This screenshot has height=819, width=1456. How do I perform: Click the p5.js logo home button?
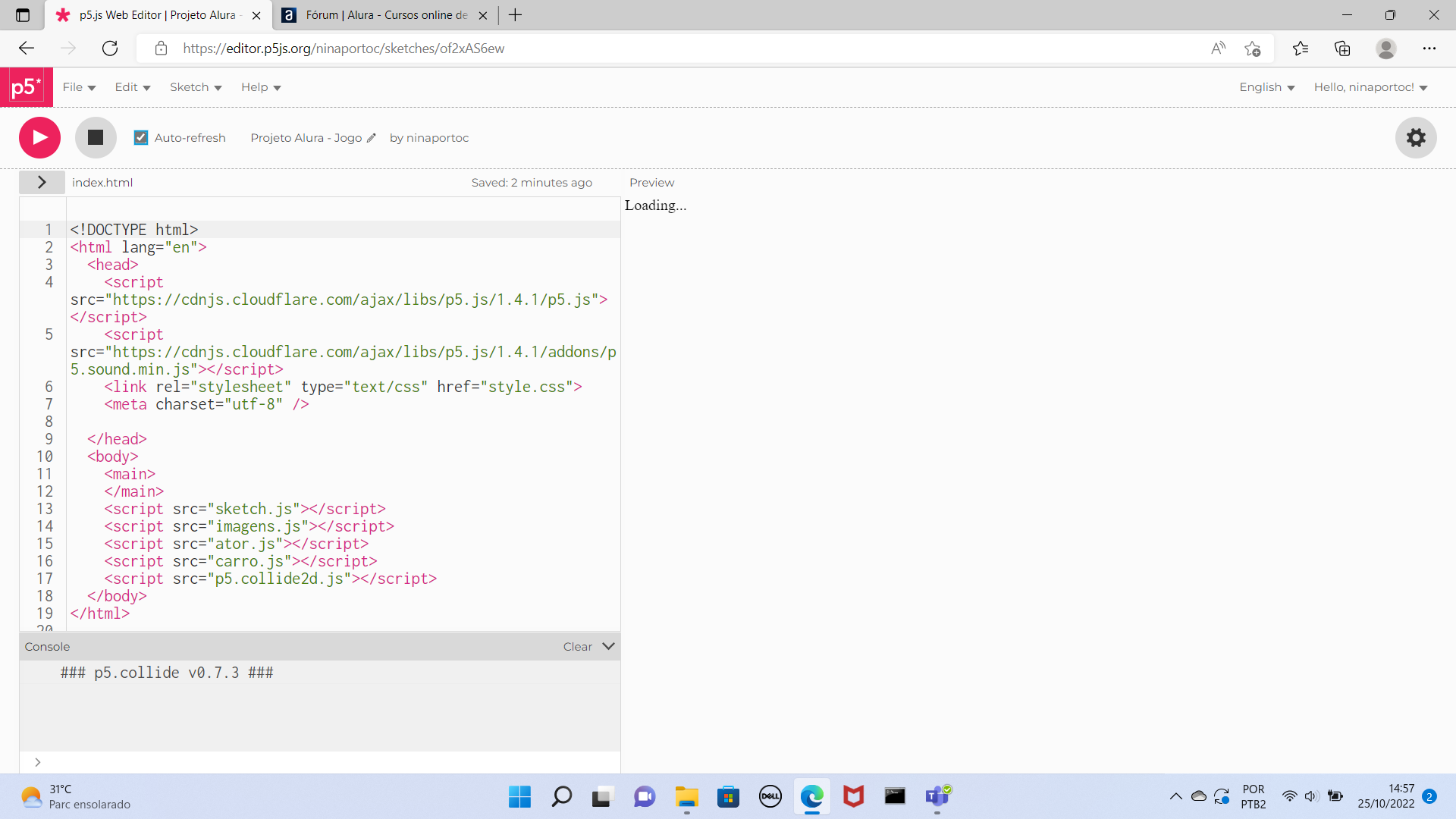pos(26,87)
